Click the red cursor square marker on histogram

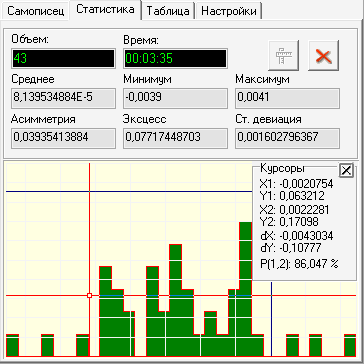89,295
